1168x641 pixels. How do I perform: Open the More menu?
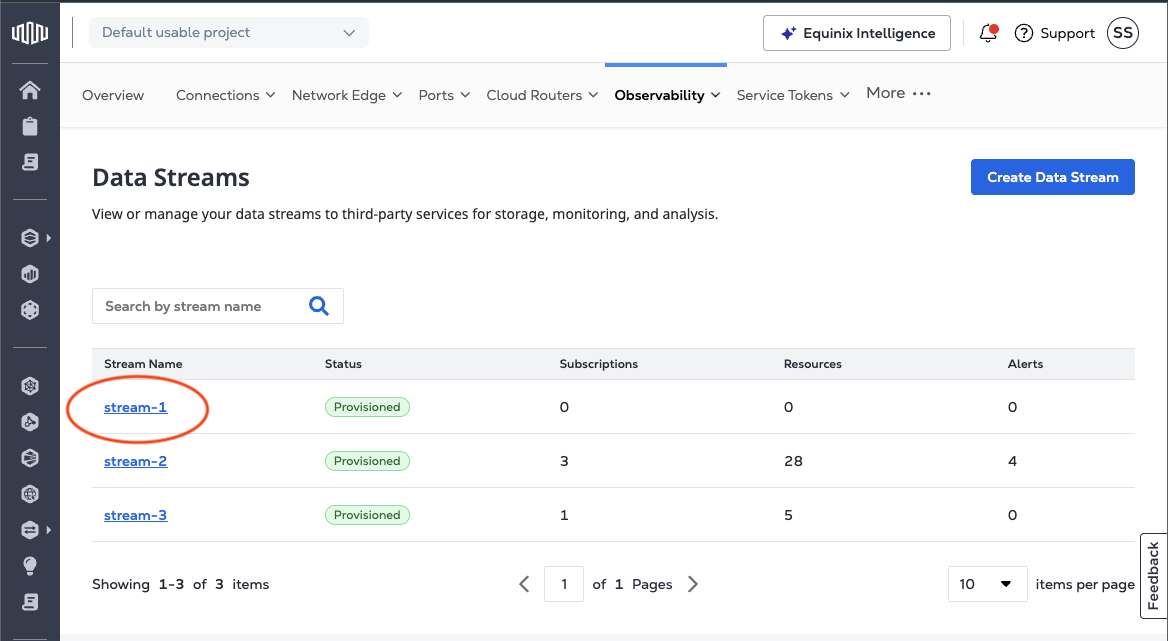pyautogui.click(x=898, y=93)
